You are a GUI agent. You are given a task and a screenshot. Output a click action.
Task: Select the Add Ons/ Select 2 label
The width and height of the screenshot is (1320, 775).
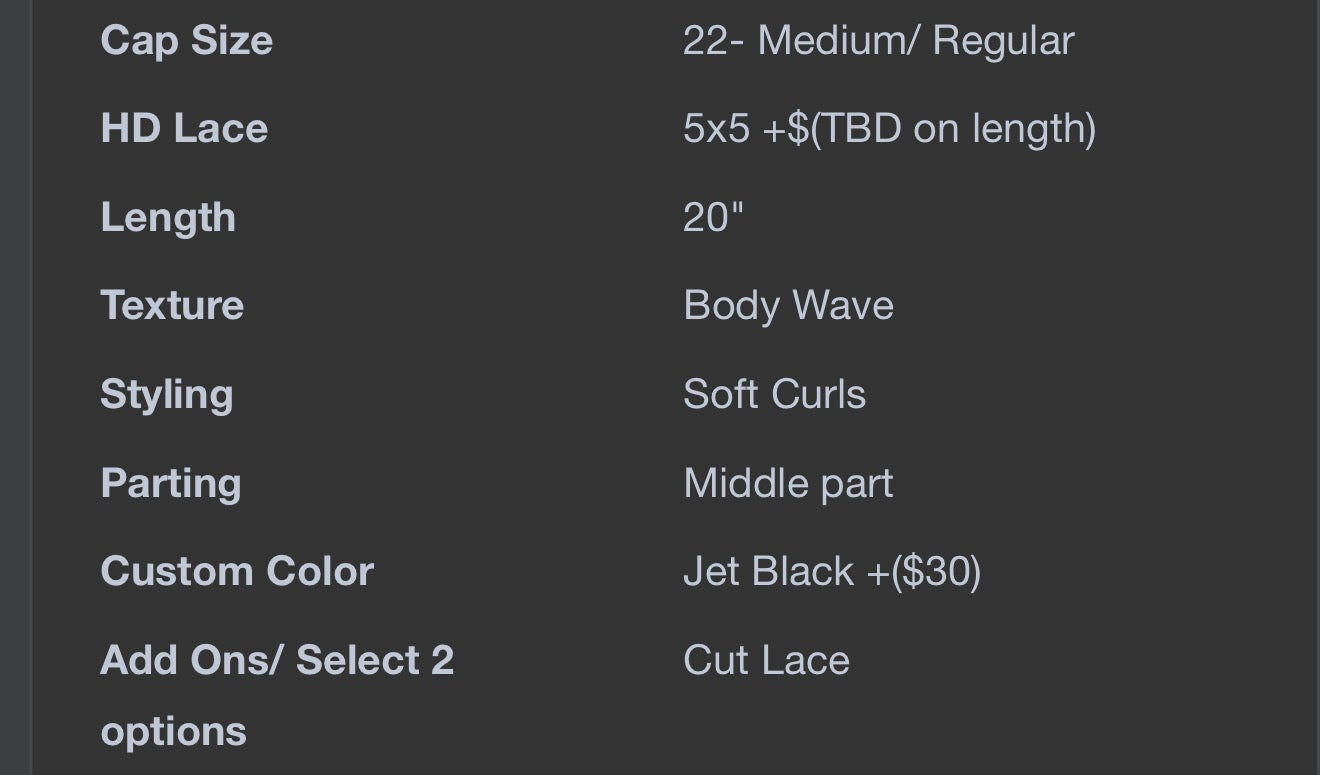click(277, 660)
